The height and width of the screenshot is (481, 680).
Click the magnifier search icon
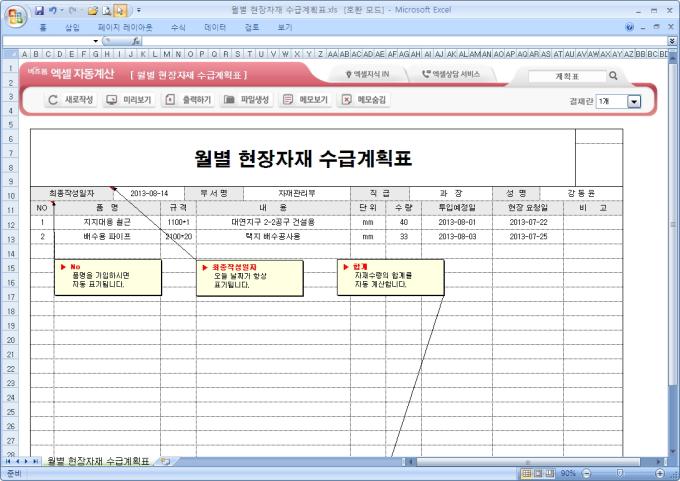tap(613, 75)
